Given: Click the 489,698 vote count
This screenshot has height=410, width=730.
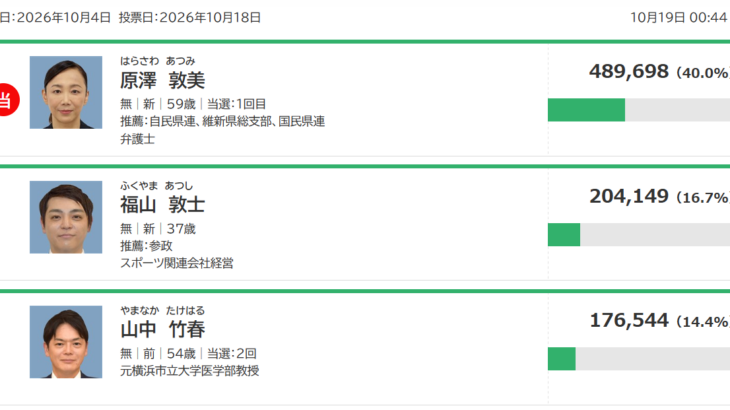Looking at the screenshot, I should pyautogui.click(x=629, y=72).
